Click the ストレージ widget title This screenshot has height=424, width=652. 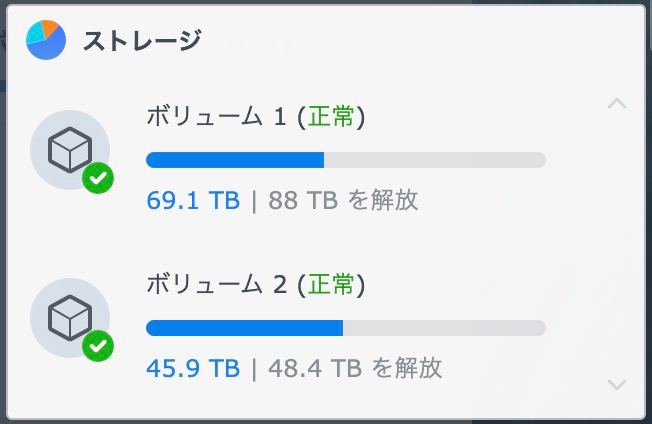tap(141, 41)
